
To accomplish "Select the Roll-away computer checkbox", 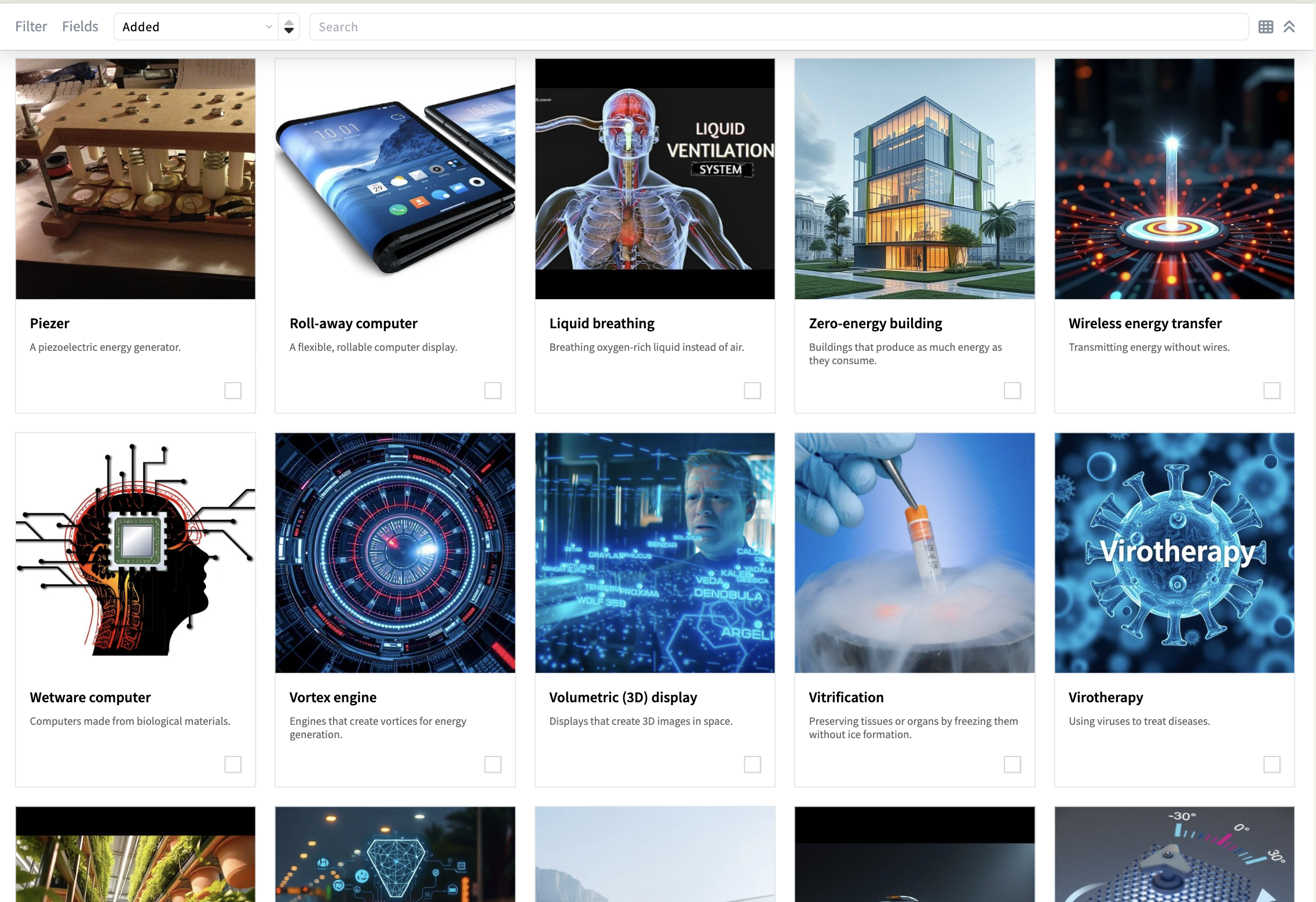I will coord(493,390).
